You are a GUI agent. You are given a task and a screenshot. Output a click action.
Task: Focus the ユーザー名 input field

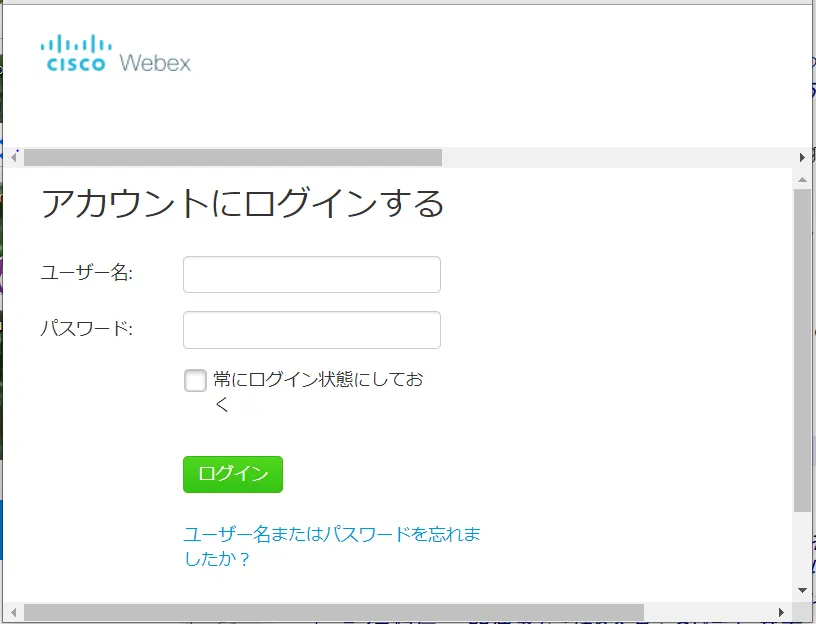click(x=311, y=274)
